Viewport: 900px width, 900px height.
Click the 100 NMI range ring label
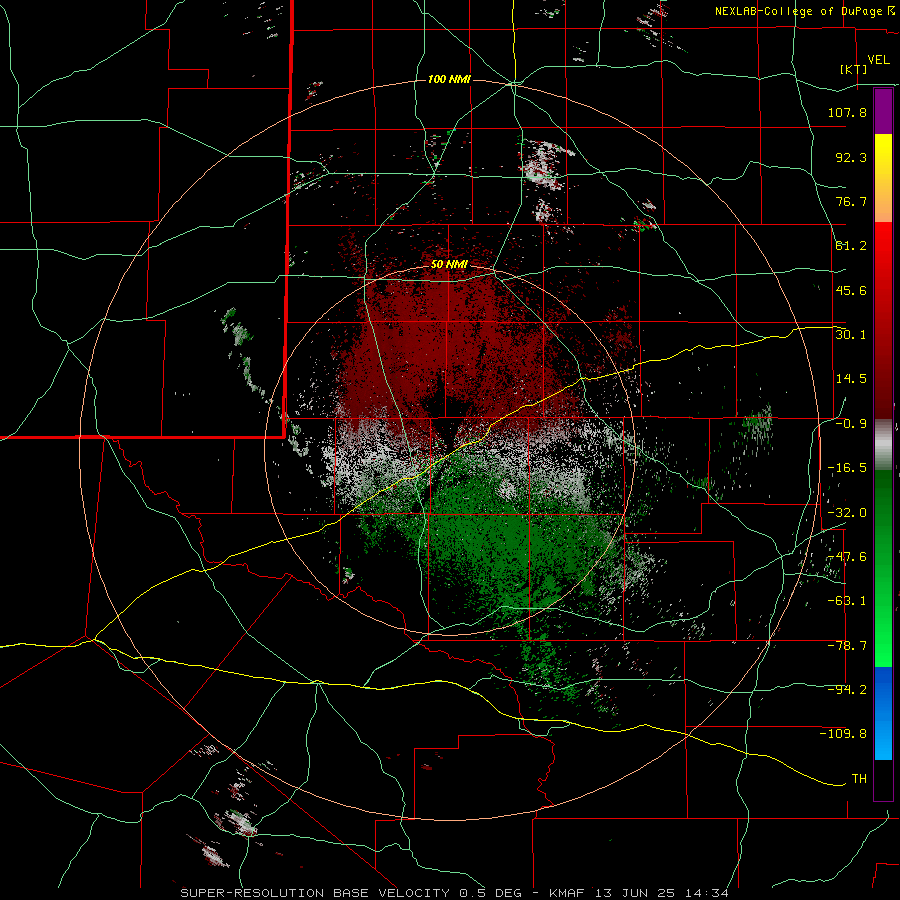(449, 79)
